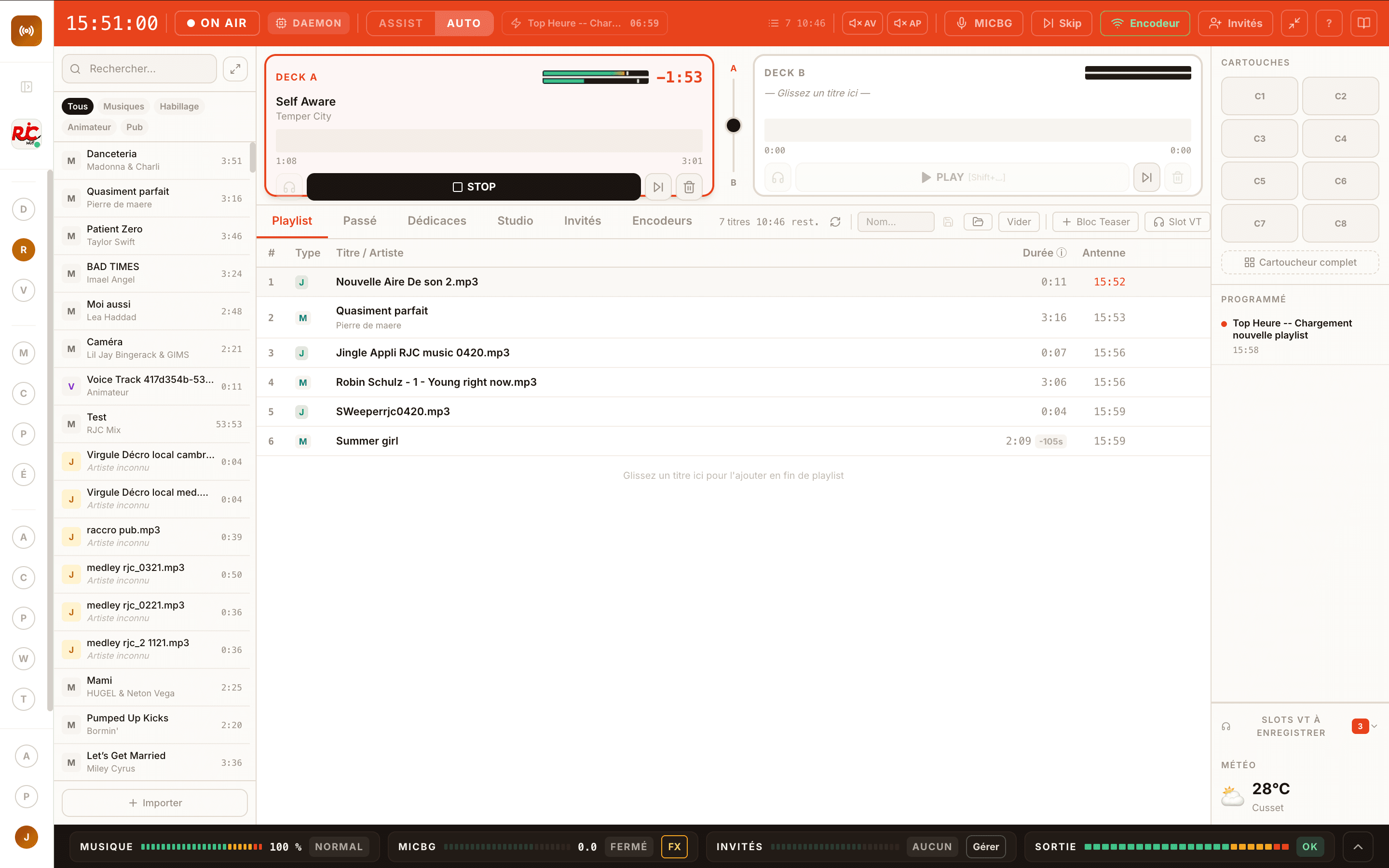Switch to AUTO mode

(x=464, y=23)
